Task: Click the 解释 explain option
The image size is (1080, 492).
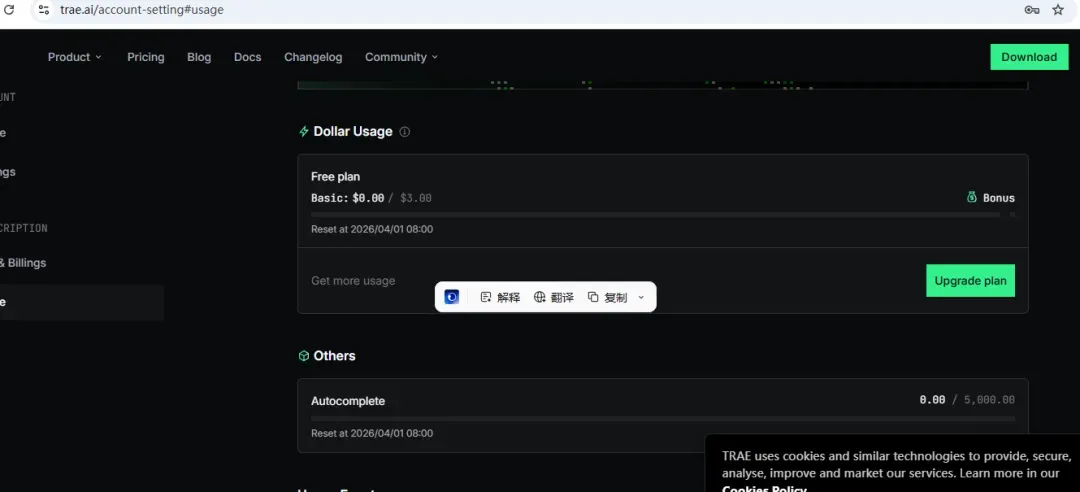Action: coord(500,297)
